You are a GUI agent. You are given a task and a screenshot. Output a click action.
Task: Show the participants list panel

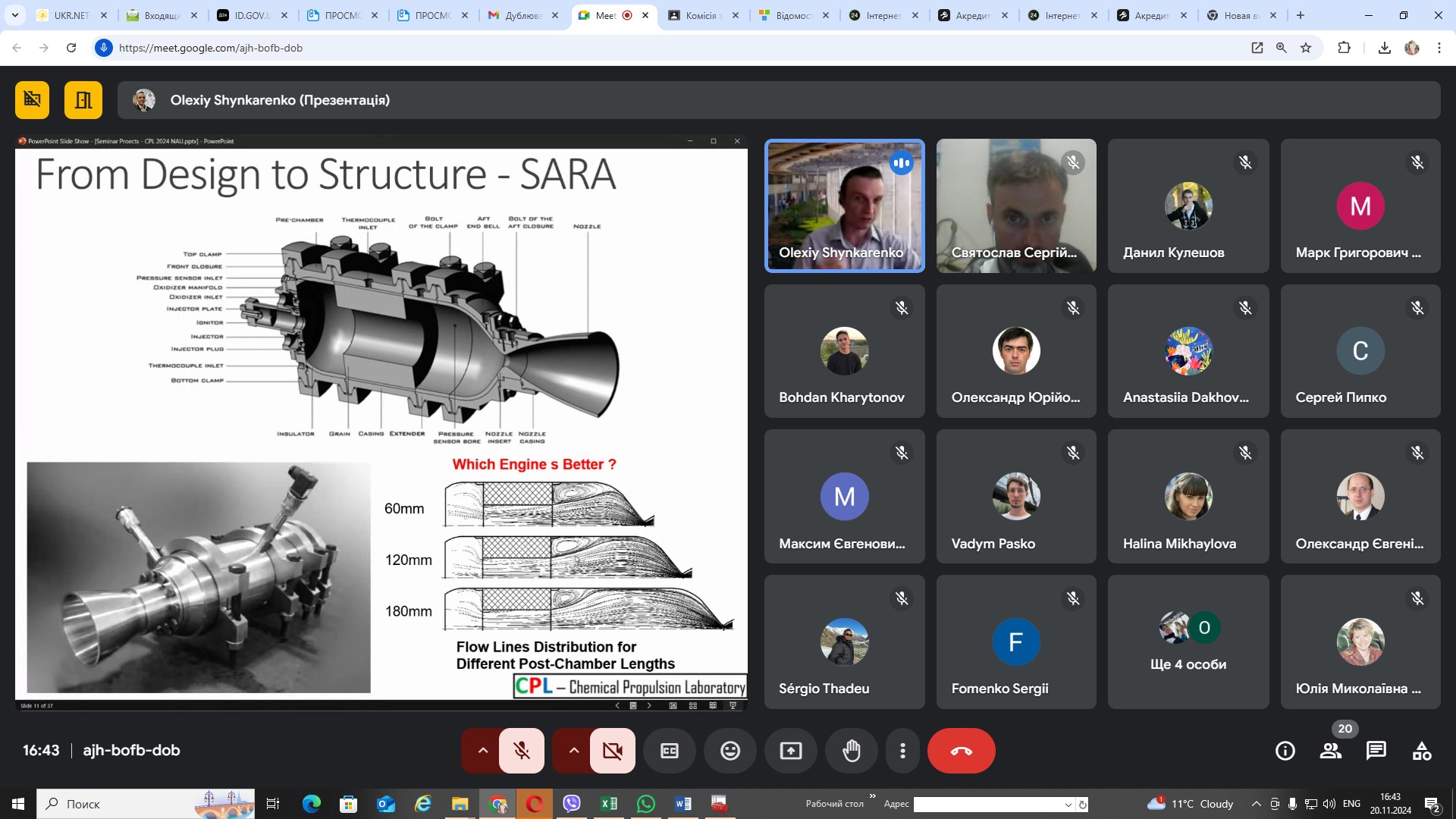coord(1330,751)
